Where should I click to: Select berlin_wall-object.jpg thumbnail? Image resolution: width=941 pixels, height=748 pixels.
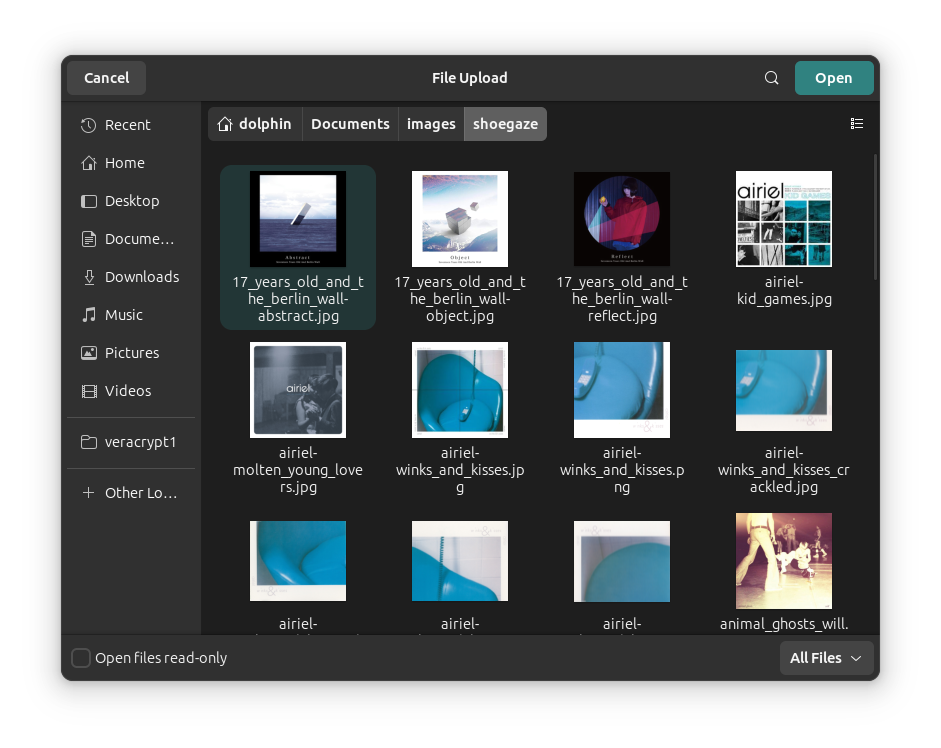coord(460,219)
